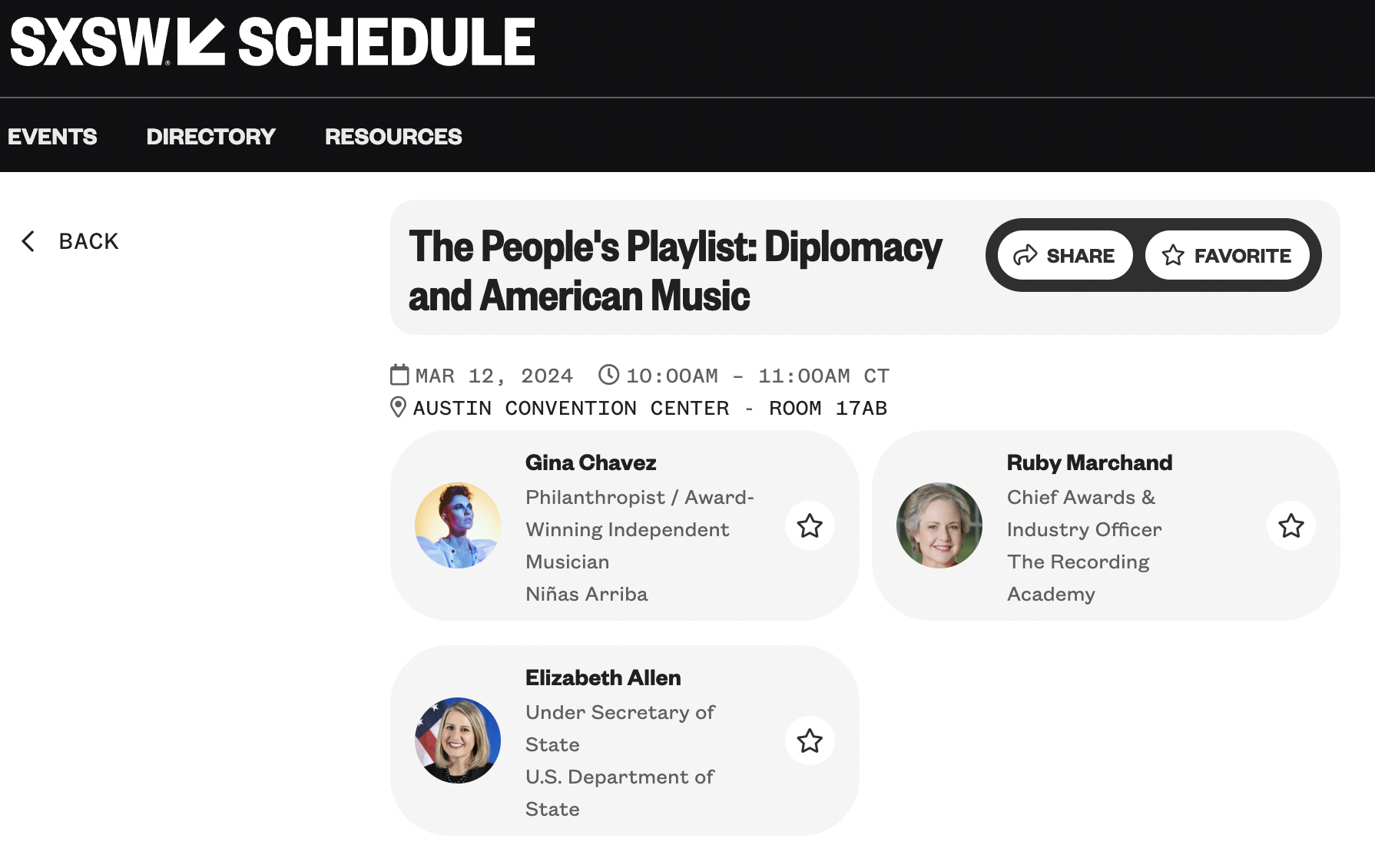Click the share arrow icon
Screen dimensions: 1375x868
point(1025,255)
